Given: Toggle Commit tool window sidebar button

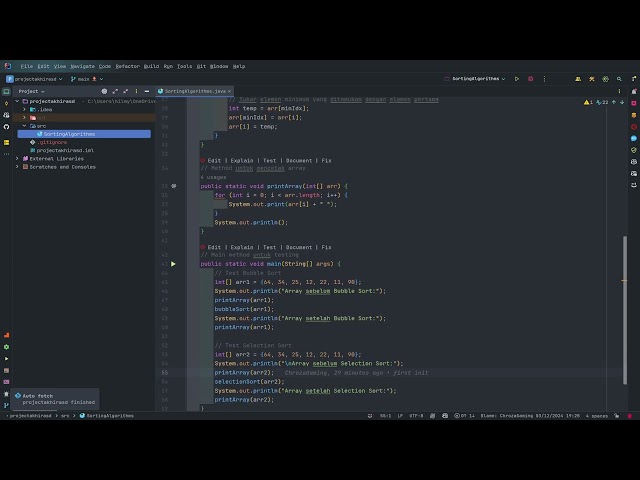Looking at the screenshot, I should point(6,103).
